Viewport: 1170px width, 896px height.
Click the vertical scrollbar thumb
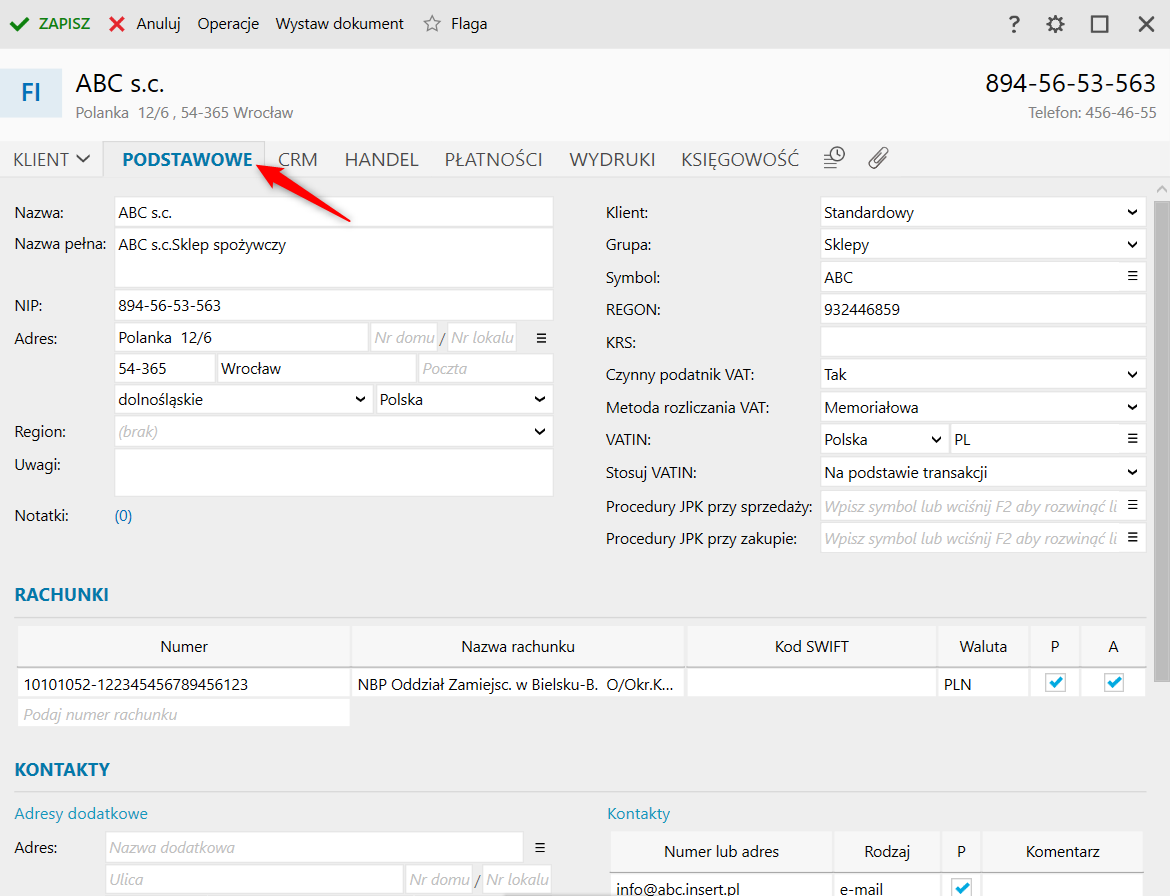pyautogui.click(x=1162, y=440)
